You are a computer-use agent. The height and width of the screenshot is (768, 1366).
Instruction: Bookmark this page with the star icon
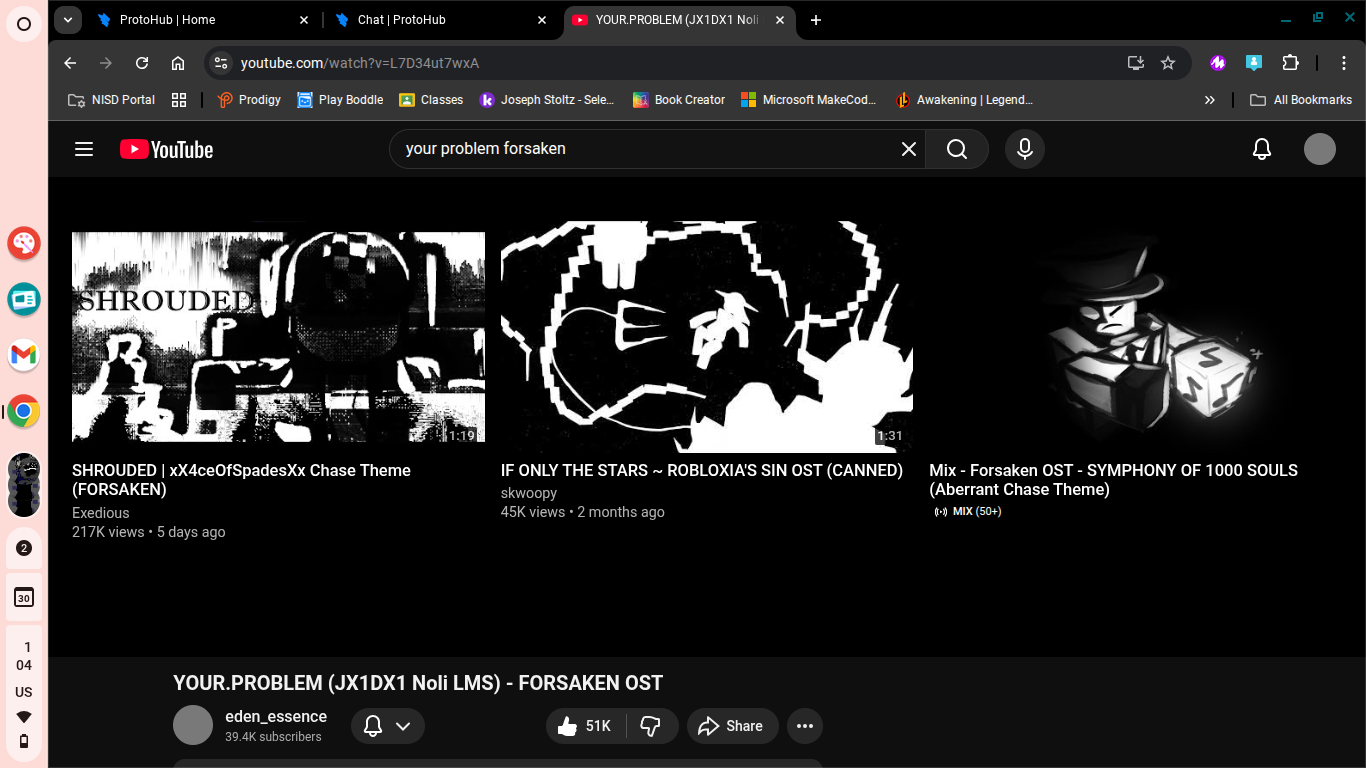click(x=1168, y=62)
